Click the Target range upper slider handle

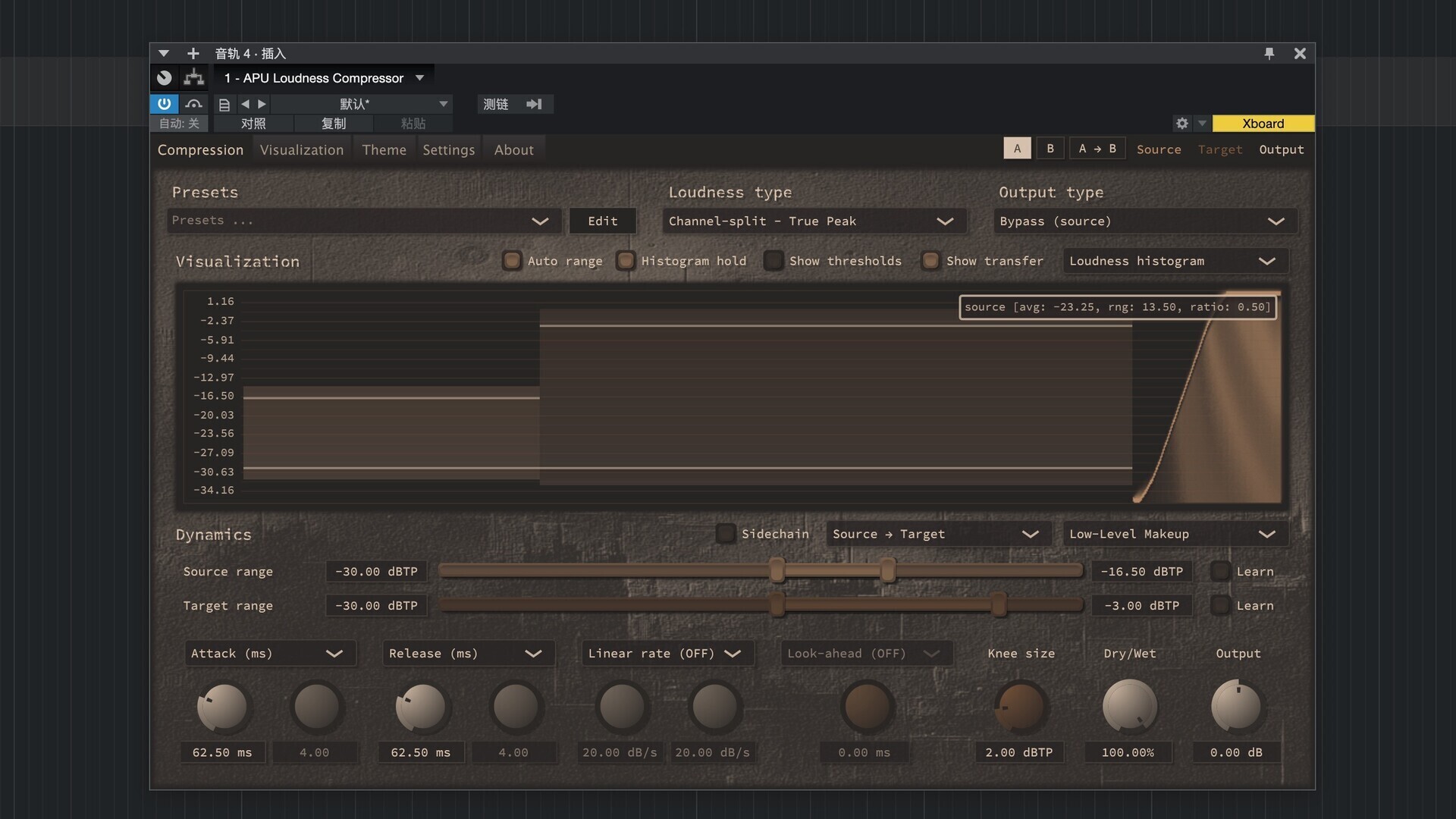coord(999,604)
